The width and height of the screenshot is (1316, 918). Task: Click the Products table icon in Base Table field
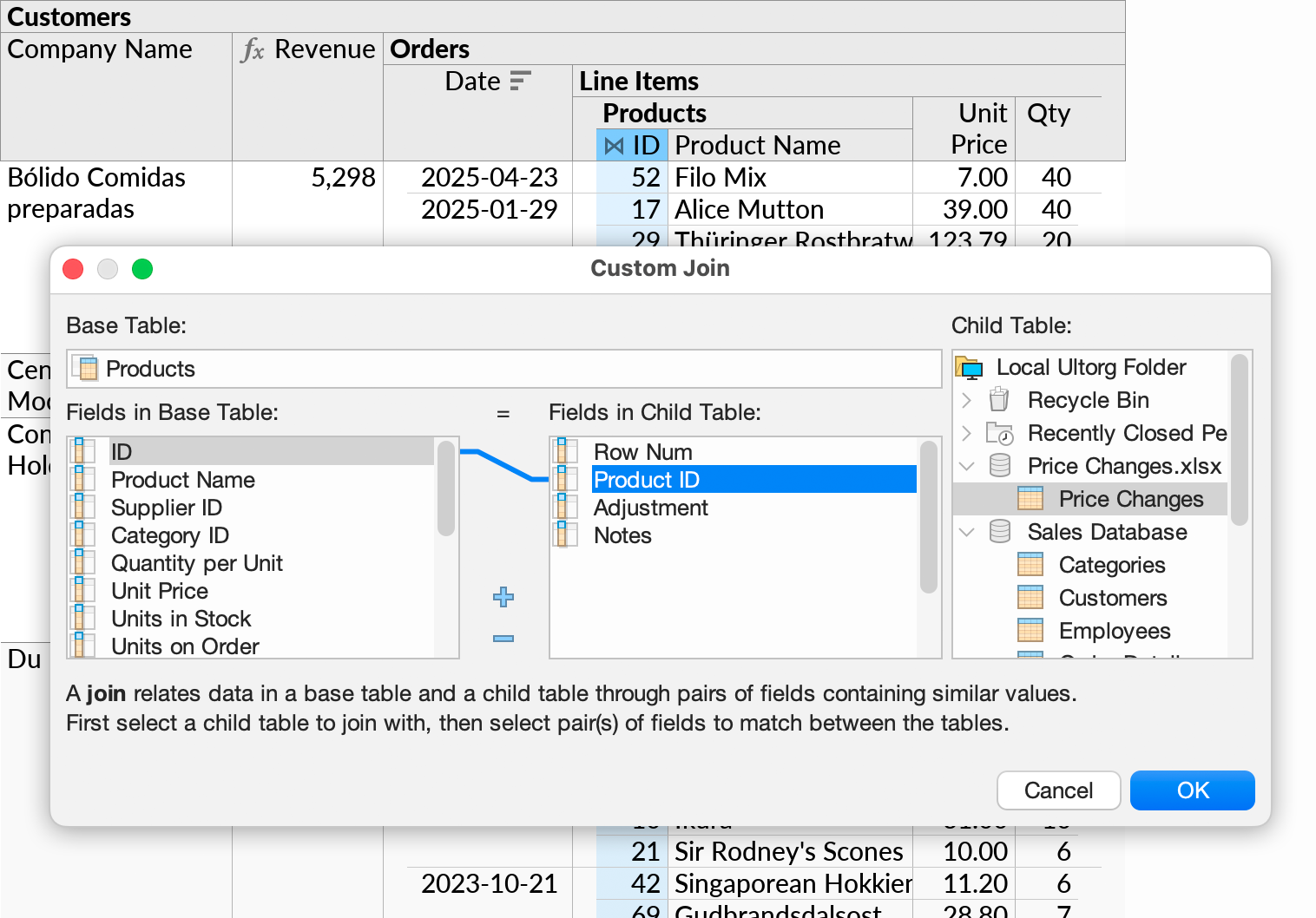[x=86, y=368]
